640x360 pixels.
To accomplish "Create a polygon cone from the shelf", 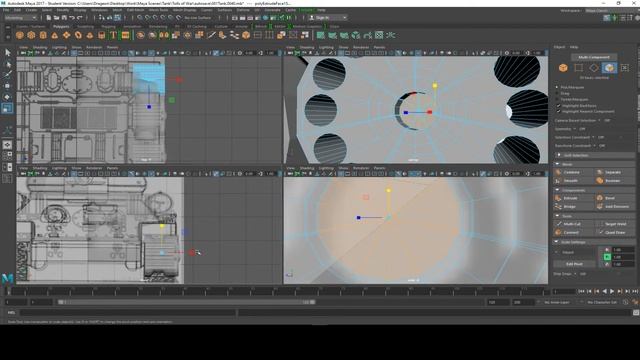I will click(55, 36).
